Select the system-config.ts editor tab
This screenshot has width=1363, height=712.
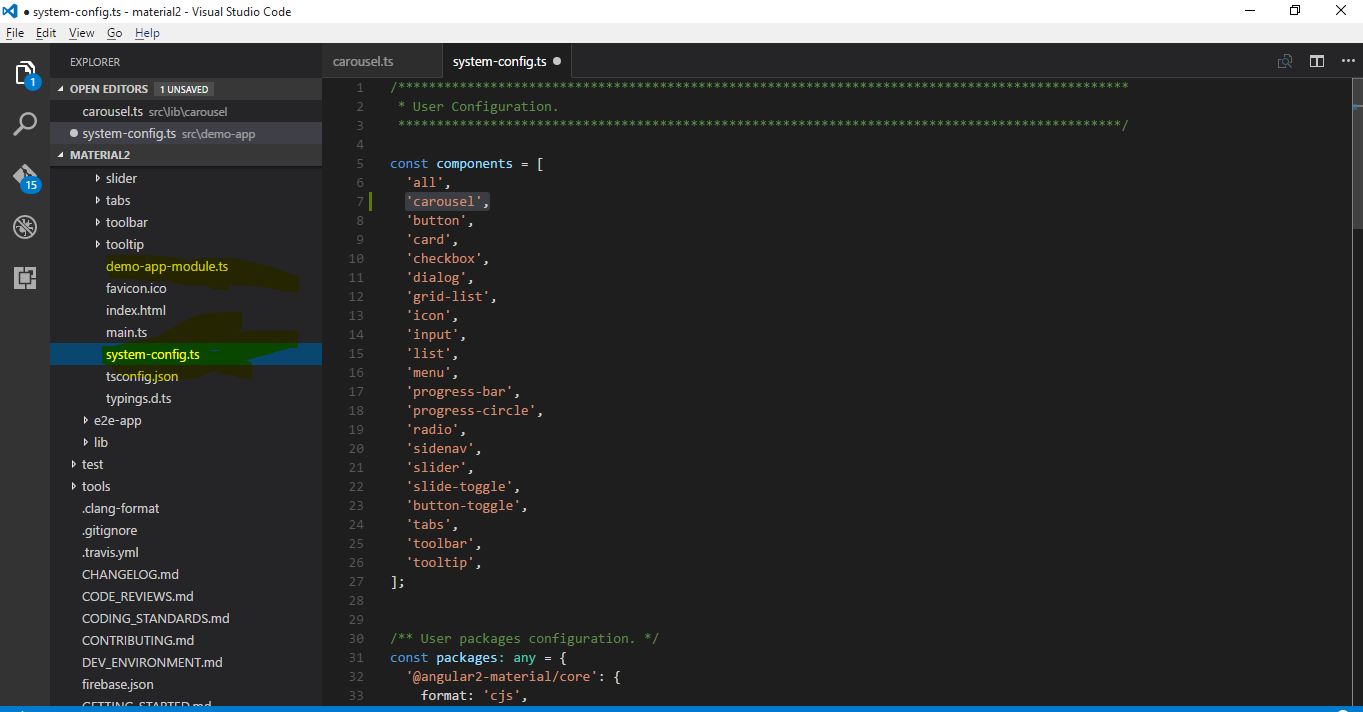507,61
